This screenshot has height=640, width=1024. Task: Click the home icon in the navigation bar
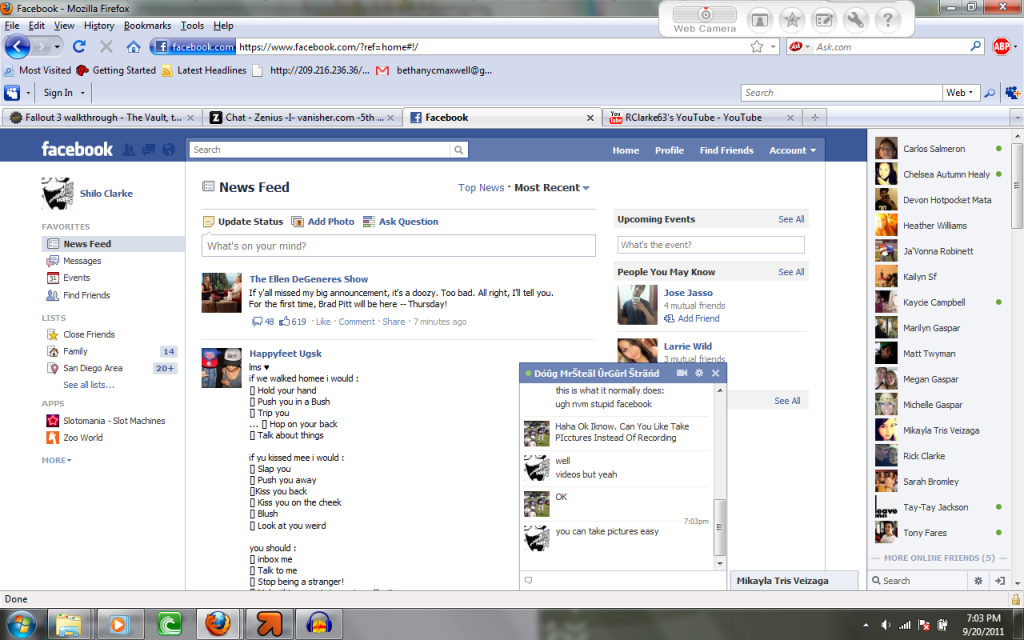click(133, 46)
